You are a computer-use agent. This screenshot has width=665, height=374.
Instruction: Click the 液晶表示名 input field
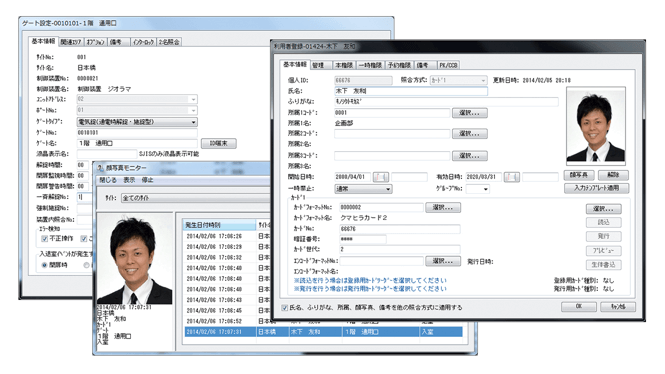coord(107,154)
